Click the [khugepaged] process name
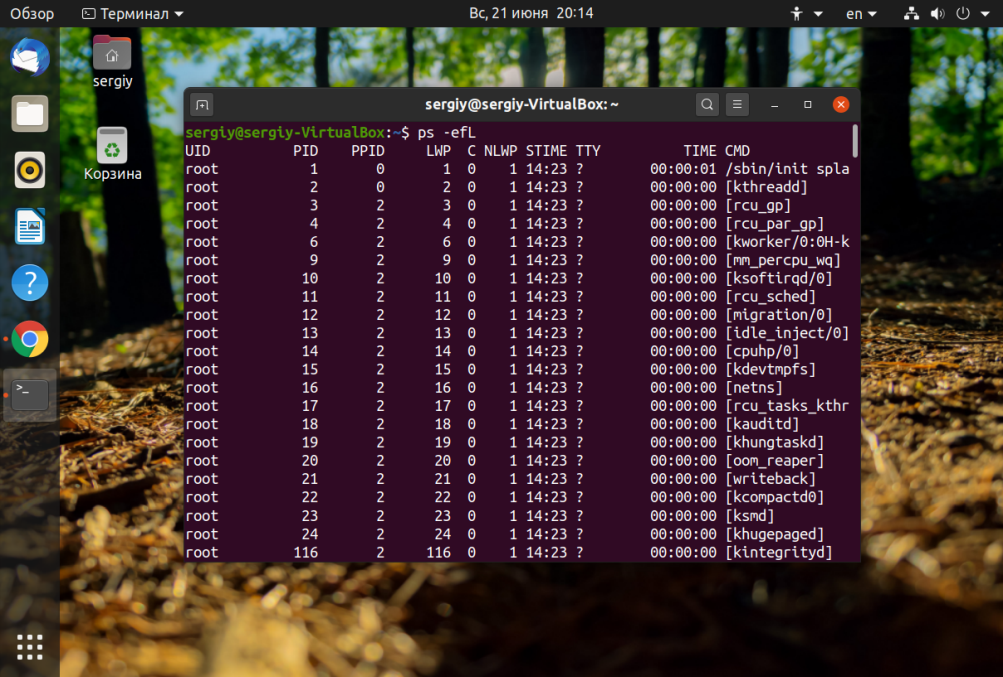This screenshot has width=1003, height=677. (x=775, y=534)
